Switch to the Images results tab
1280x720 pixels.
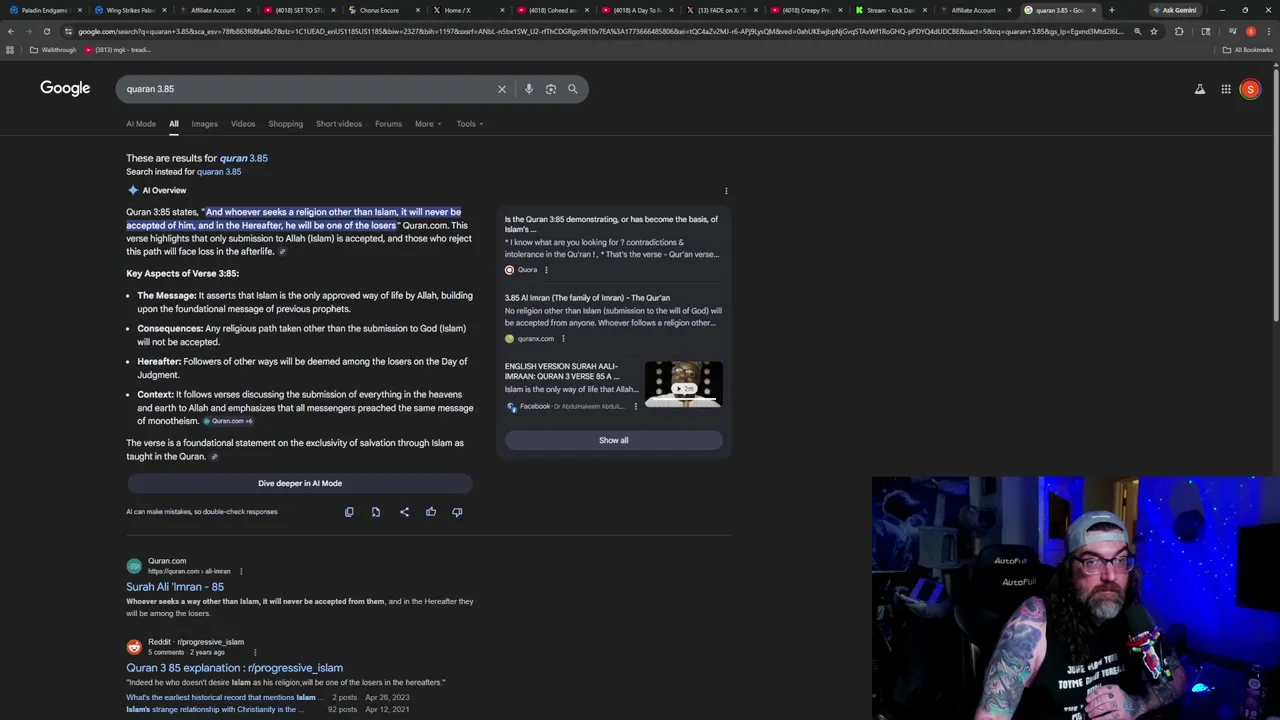(x=204, y=124)
